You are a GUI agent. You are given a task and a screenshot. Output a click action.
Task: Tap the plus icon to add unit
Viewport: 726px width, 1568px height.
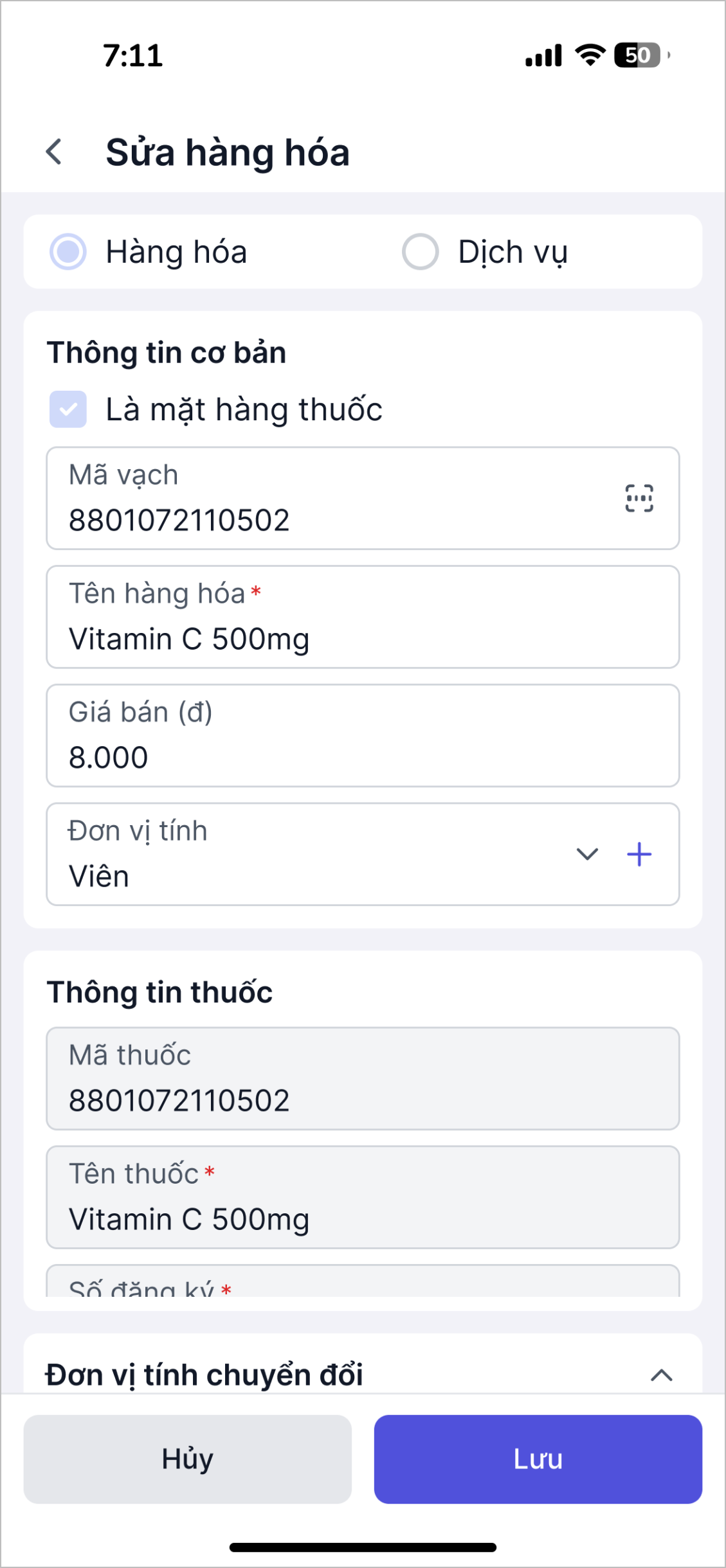pyautogui.click(x=639, y=854)
